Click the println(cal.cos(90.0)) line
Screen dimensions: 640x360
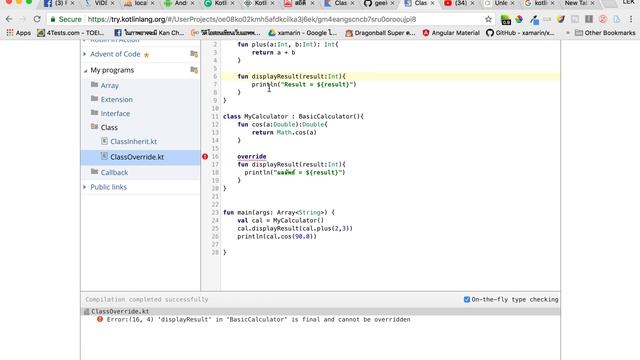click(277, 236)
